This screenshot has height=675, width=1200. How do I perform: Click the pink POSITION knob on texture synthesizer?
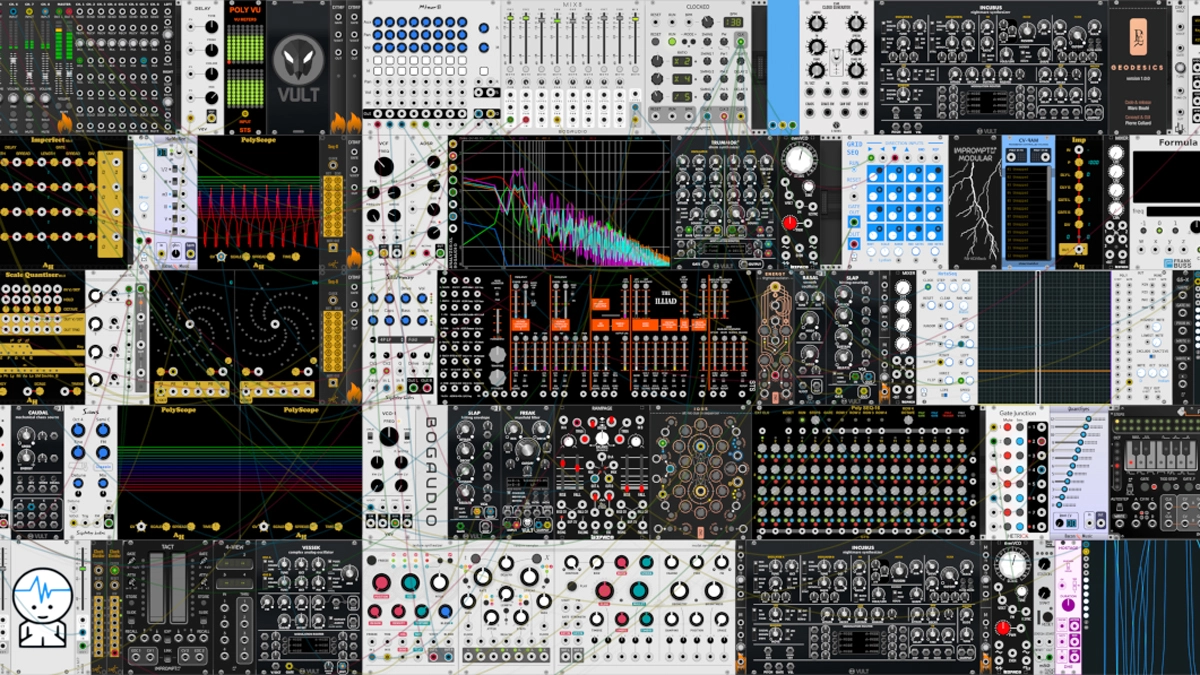click(x=381, y=583)
